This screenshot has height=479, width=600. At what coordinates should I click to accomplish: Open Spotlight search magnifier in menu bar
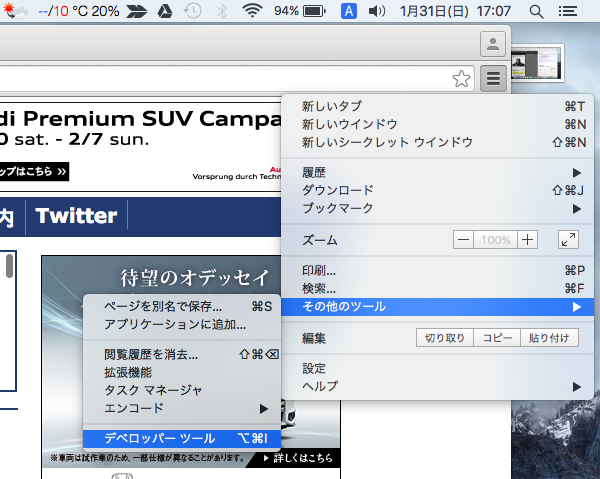click(536, 11)
